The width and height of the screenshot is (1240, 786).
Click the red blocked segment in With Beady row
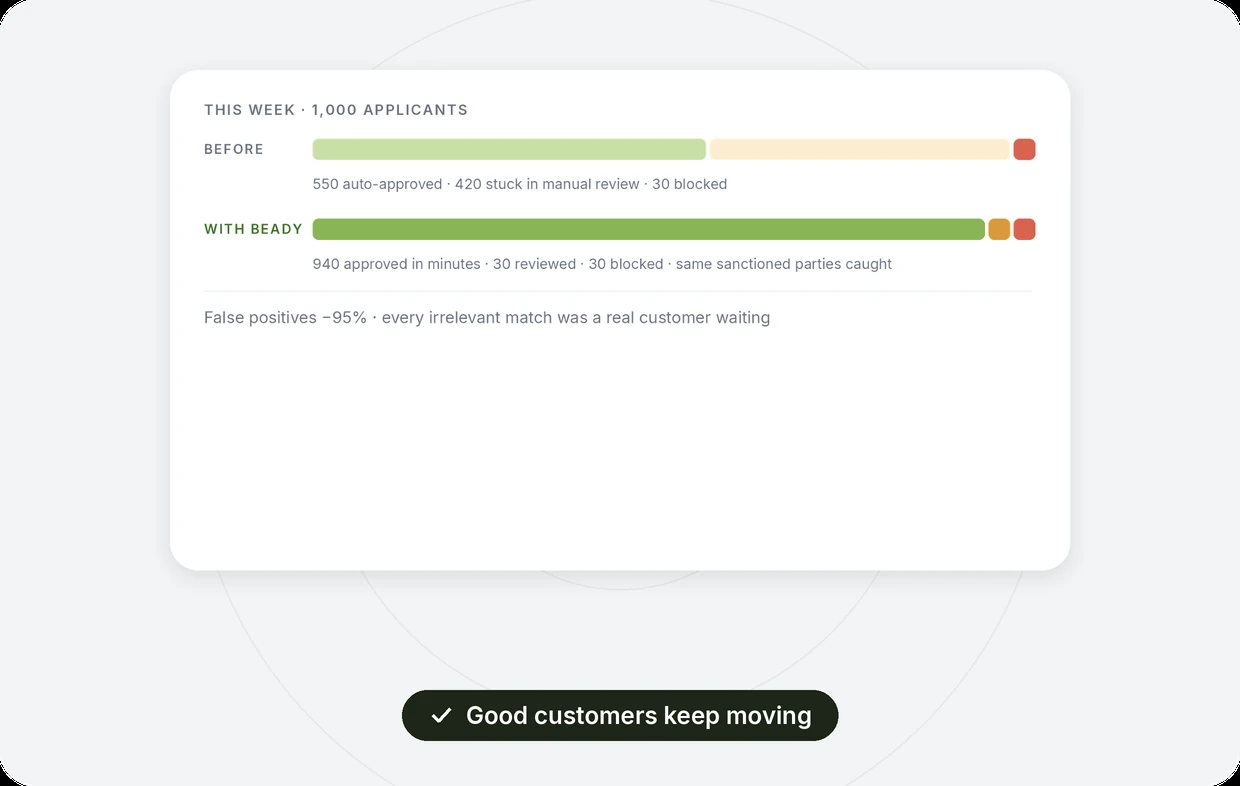pos(1024,229)
